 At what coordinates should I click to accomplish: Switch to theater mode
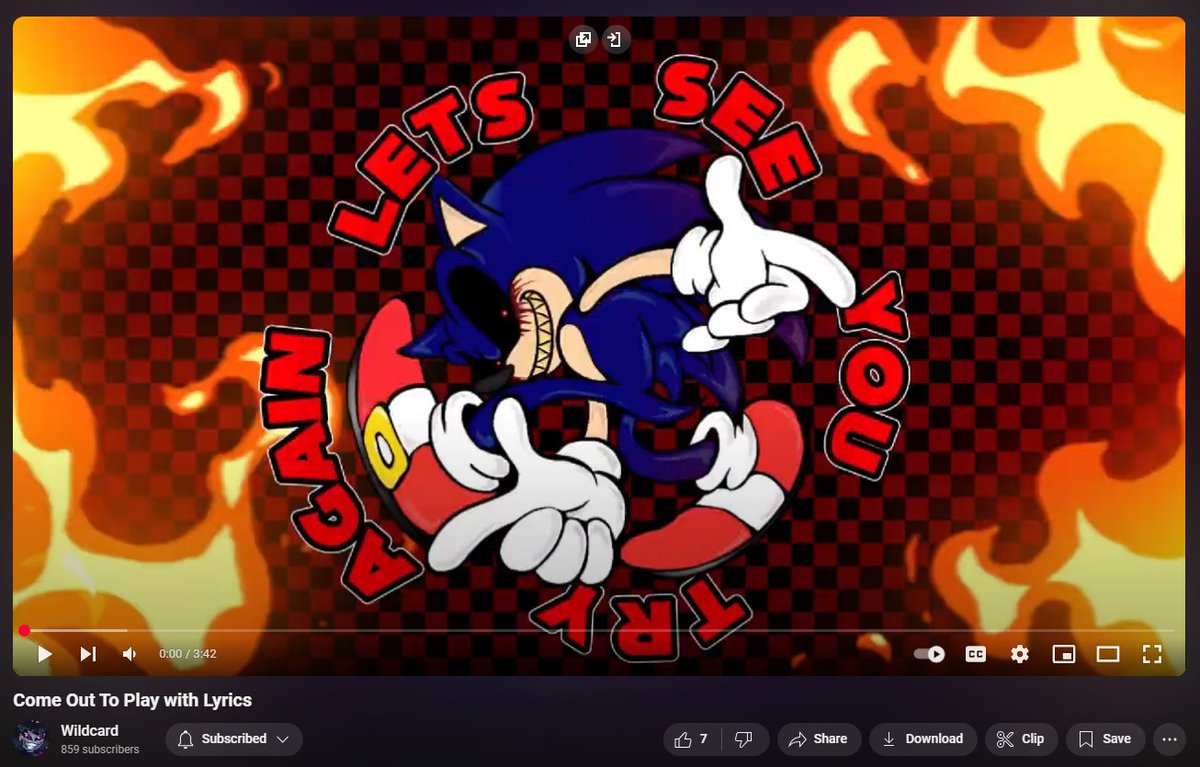1108,654
